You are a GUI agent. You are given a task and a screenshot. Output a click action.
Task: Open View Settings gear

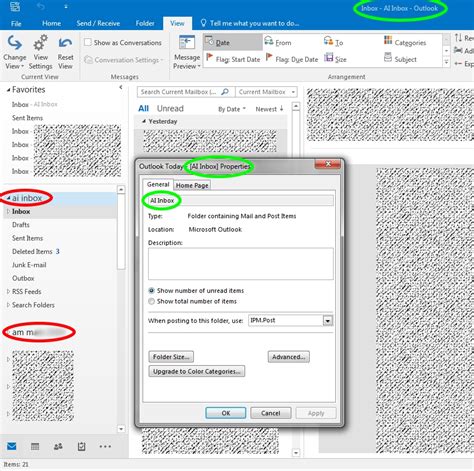coord(40,53)
